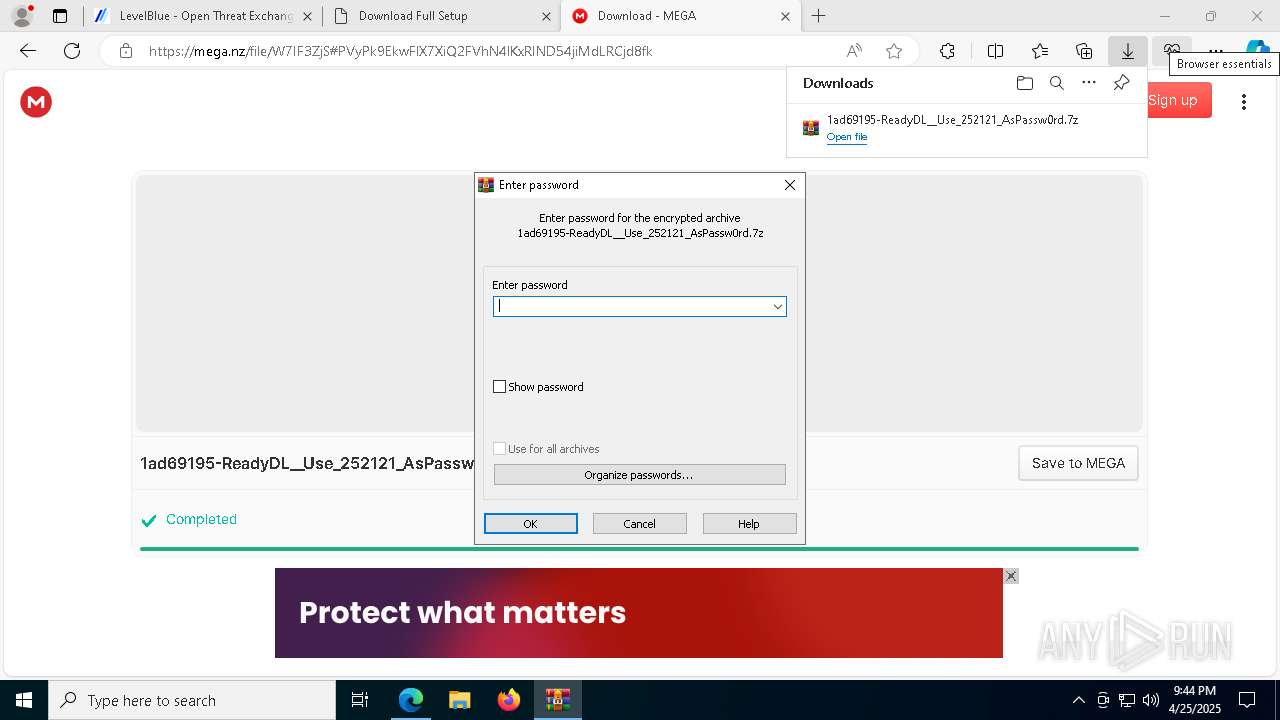Screen dimensions: 1280x720
Task: Close the Protect what matters ad
Action: [x=1011, y=576]
